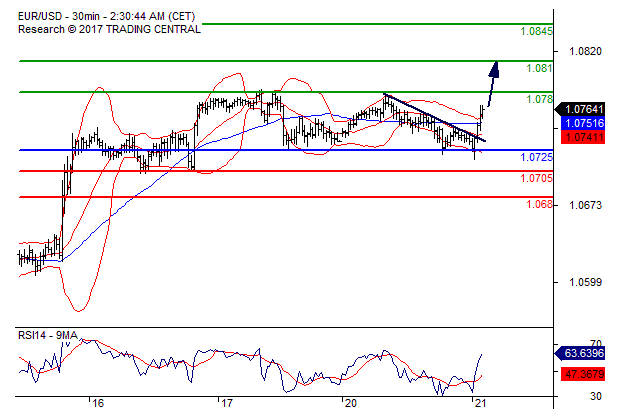Image resolution: width=625 pixels, height=417 pixels.
Task: Click the date label 21 on time axis
Action: (x=480, y=404)
